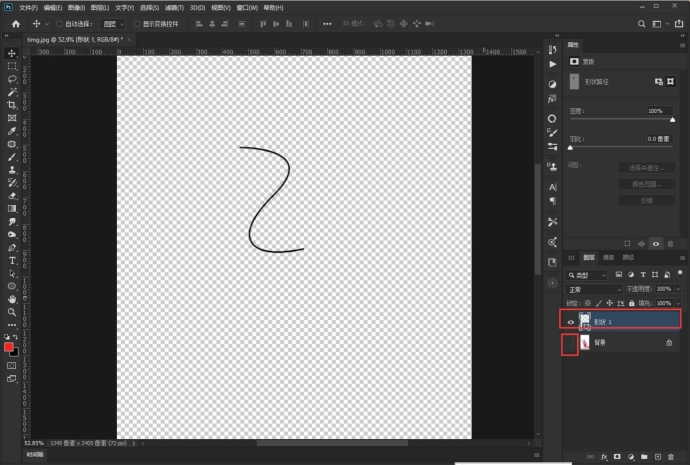690x465 pixels.
Task: Click more options ellipsis in options bar
Action: pyautogui.click(x=327, y=24)
